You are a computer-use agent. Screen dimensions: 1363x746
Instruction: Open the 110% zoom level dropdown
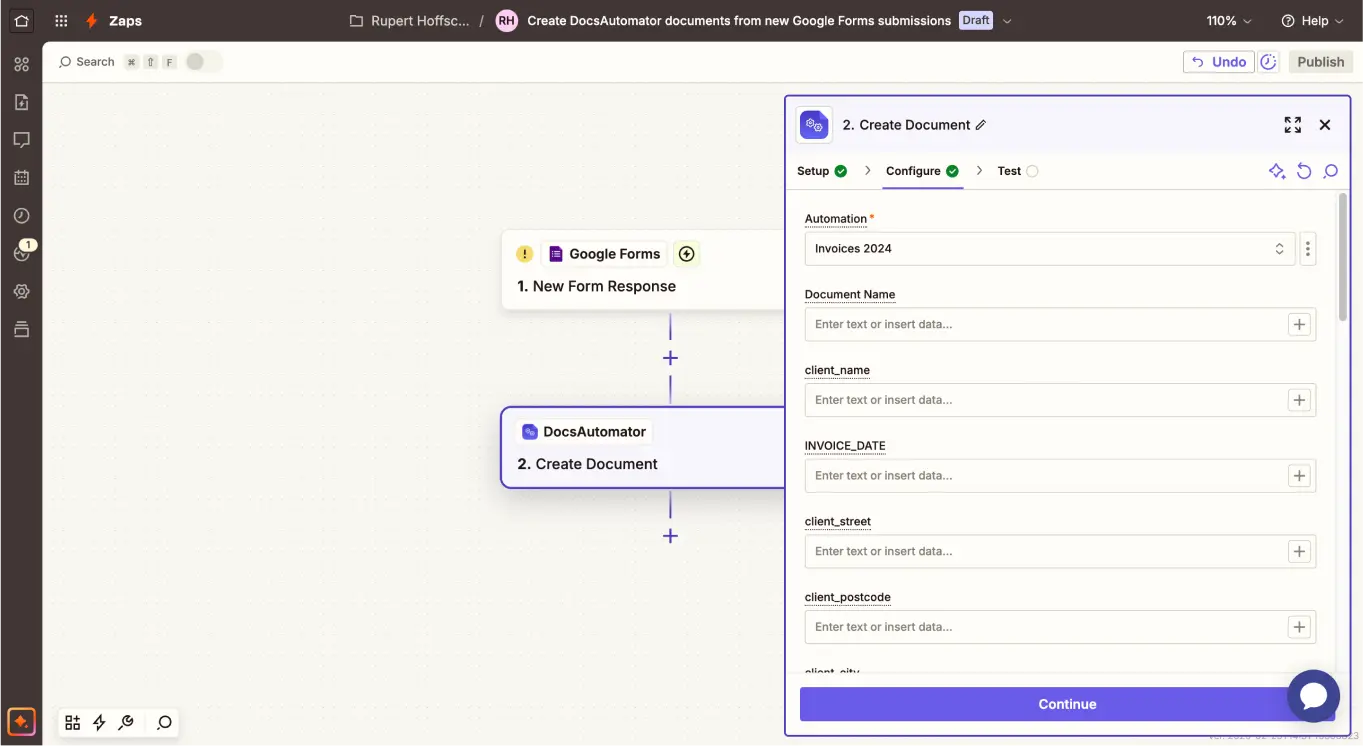point(1230,20)
